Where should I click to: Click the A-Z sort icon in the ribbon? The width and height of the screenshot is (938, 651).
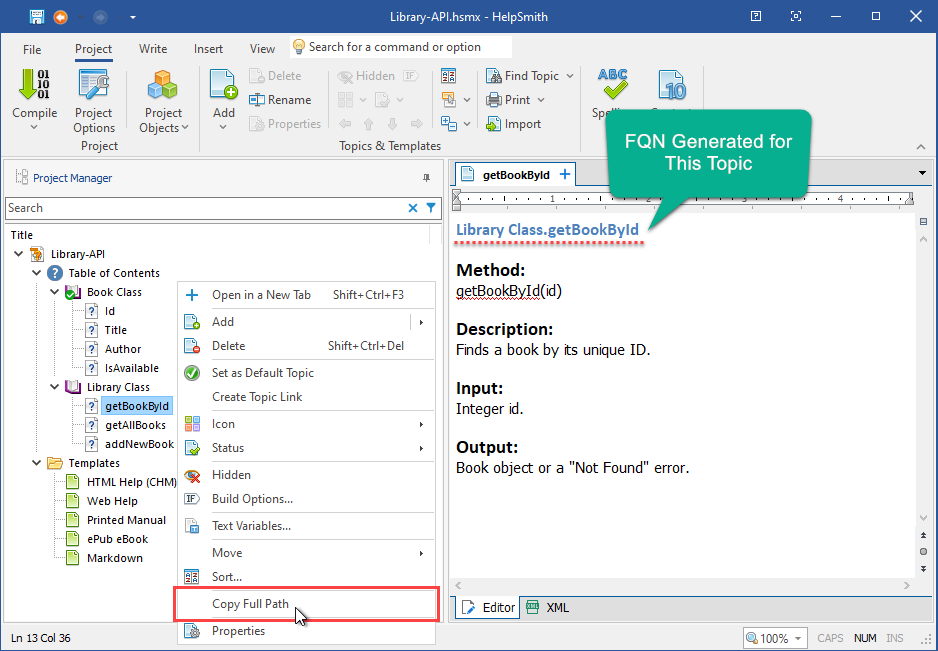click(x=449, y=76)
